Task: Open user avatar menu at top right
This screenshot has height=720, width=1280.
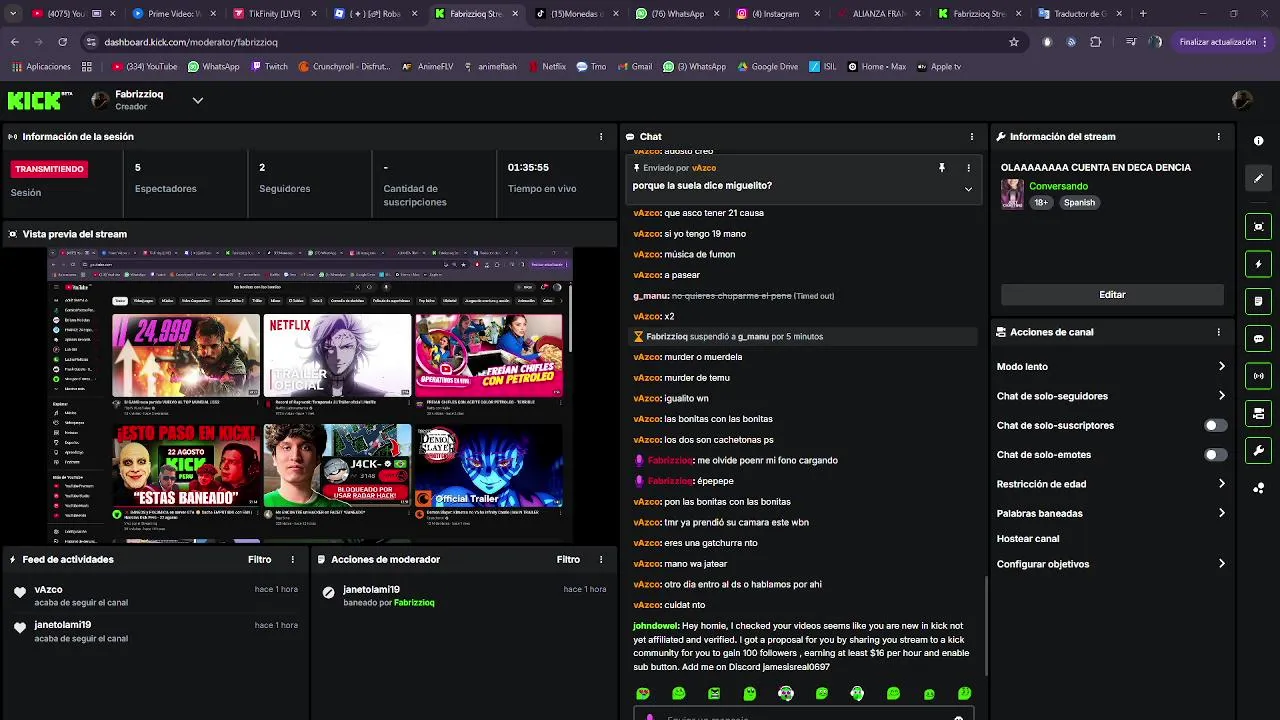Action: (1242, 100)
